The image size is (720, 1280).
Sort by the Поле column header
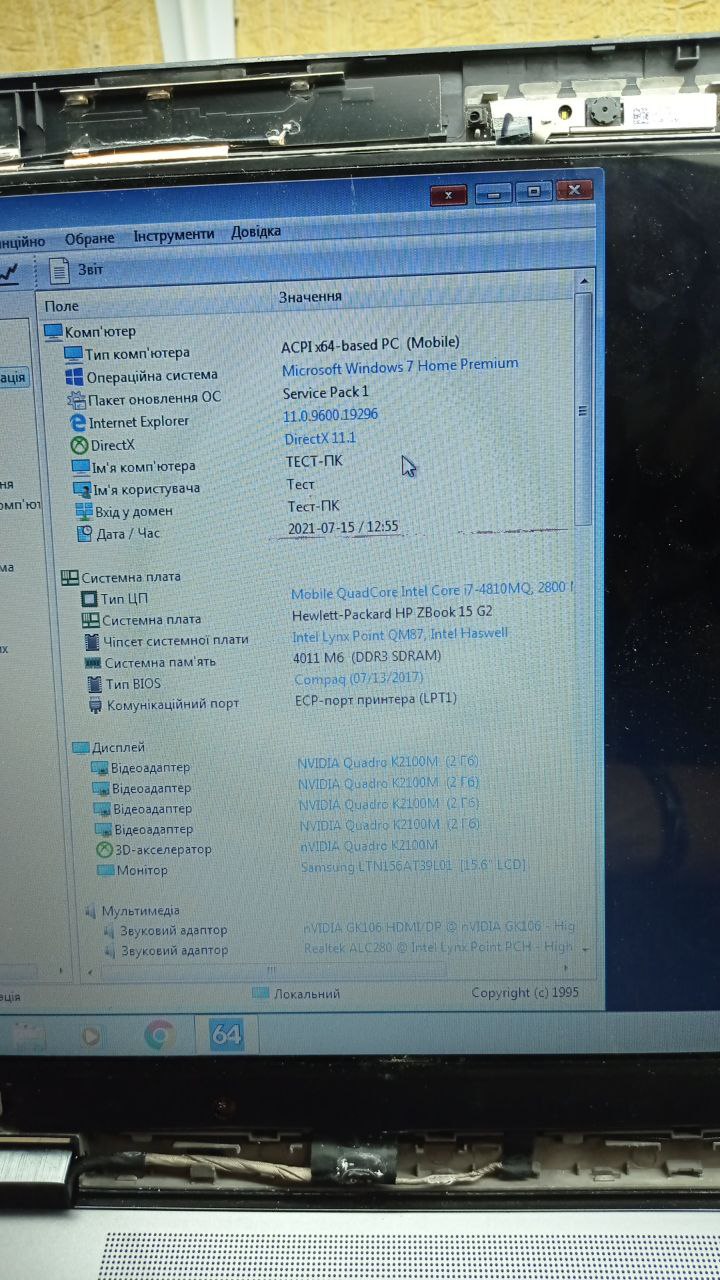coord(157,305)
